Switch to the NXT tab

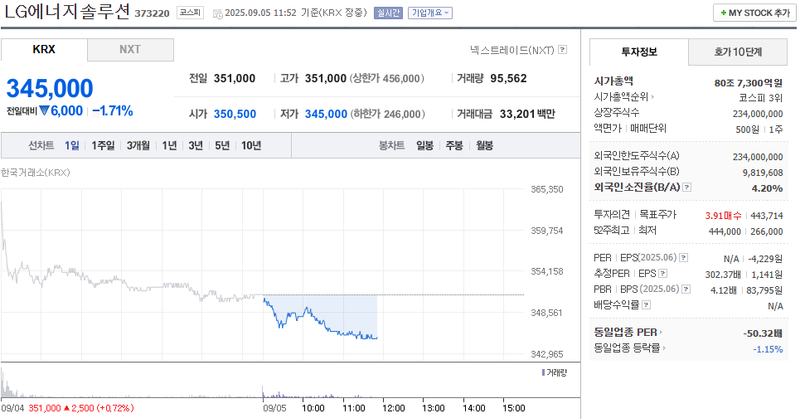[130, 50]
